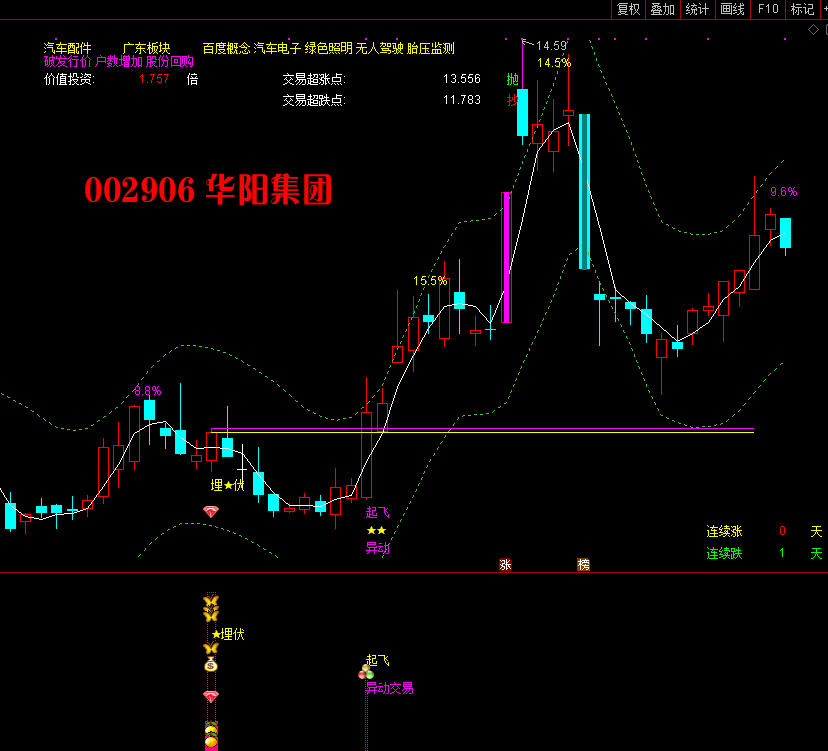Click the 14.59 peak price label

tap(551, 46)
